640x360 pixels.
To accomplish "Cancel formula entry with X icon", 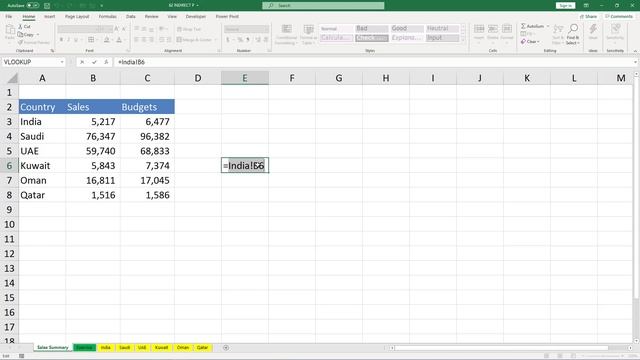I will (x=82, y=62).
